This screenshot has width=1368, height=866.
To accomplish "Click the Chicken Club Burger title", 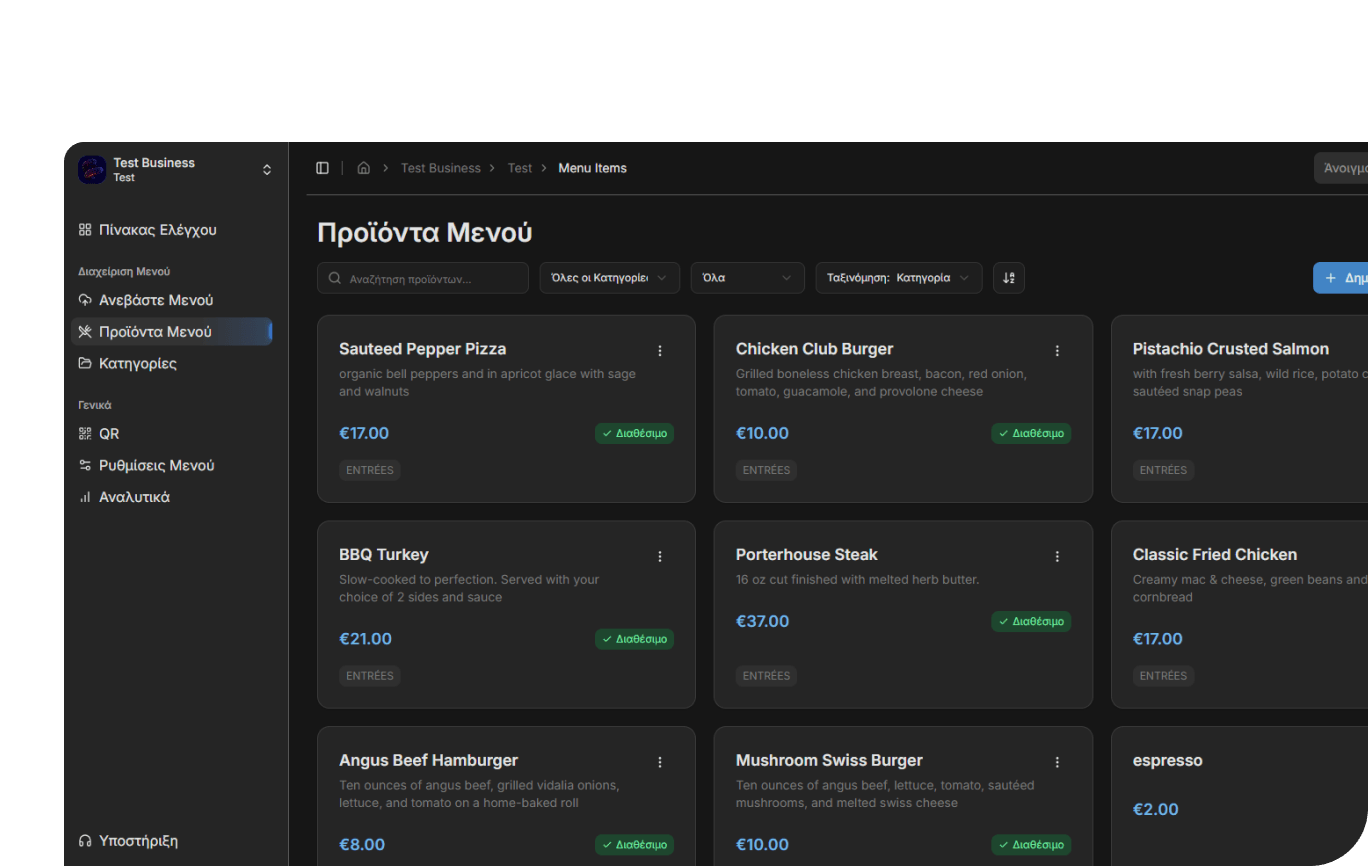I will [815, 349].
